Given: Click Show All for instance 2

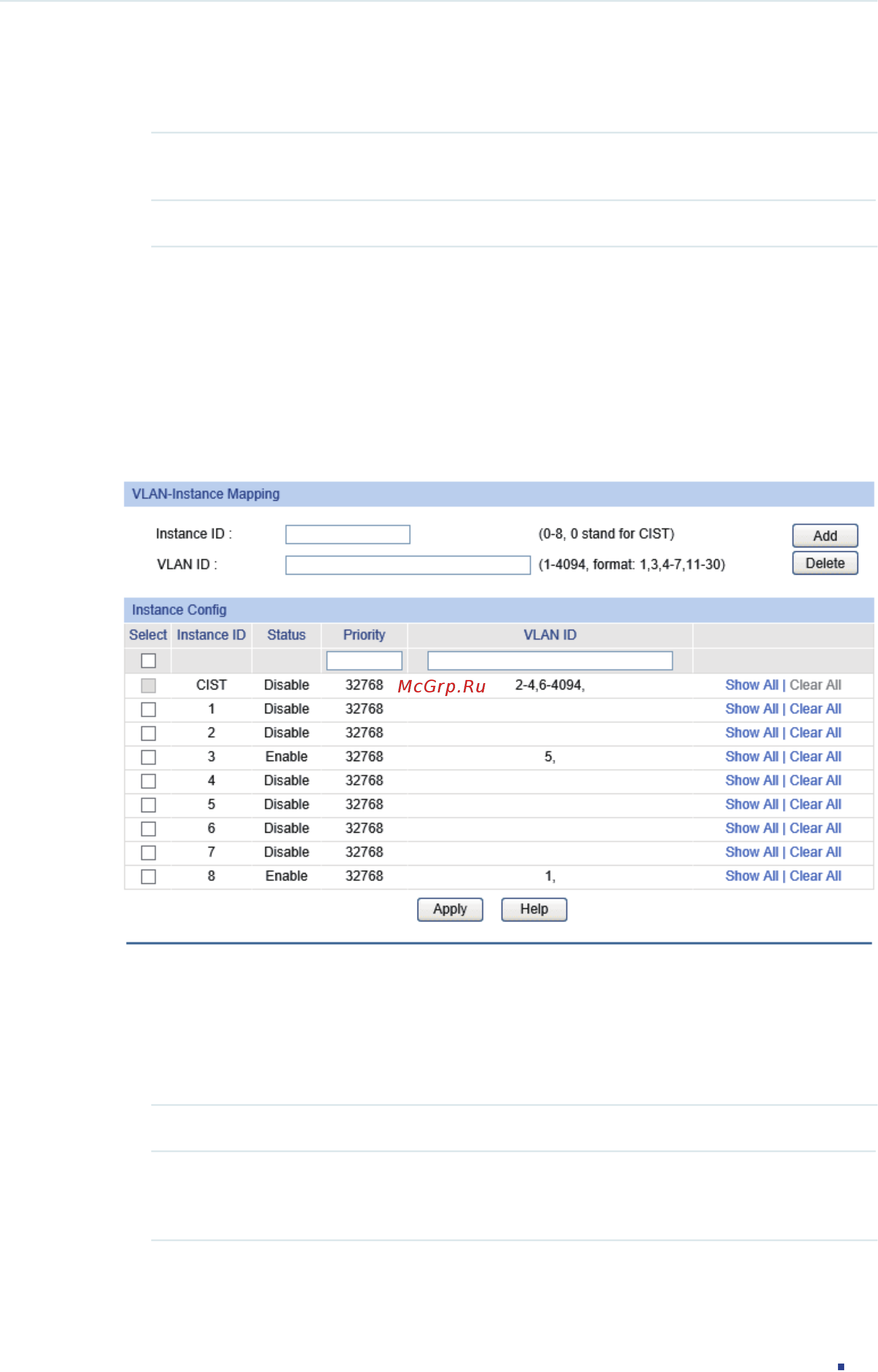Looking at the screenshot, I should (751, 733).
